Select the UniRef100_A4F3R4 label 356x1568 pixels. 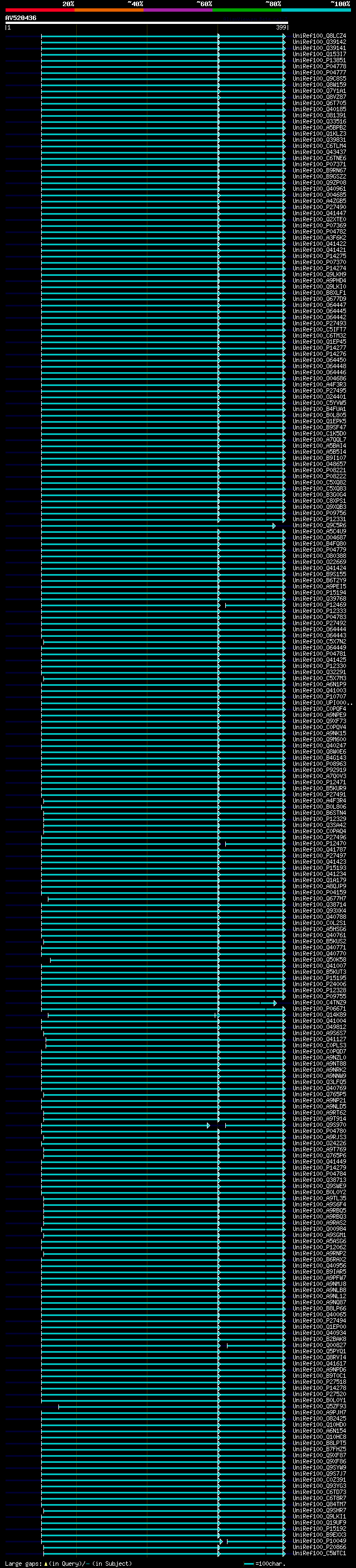[319, 800]
